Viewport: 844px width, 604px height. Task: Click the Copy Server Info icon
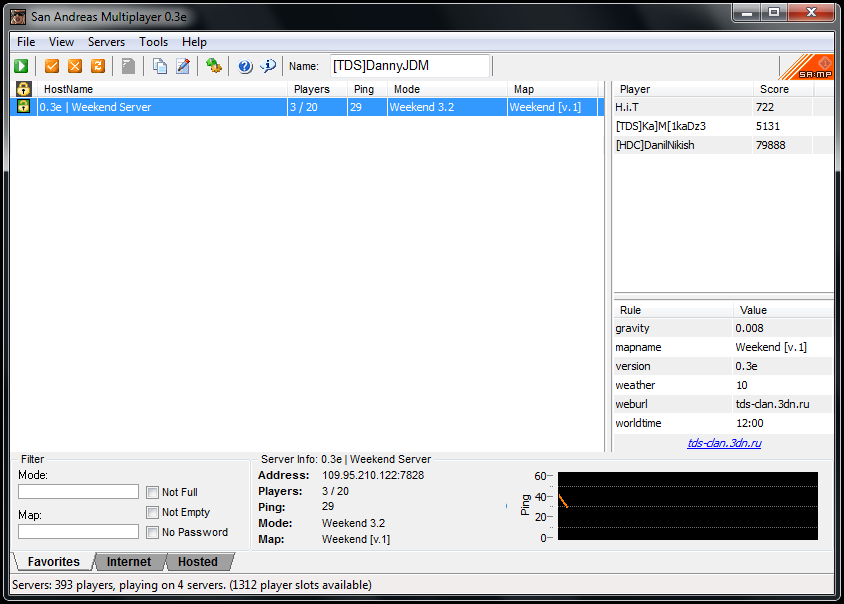tap(160, 66)
